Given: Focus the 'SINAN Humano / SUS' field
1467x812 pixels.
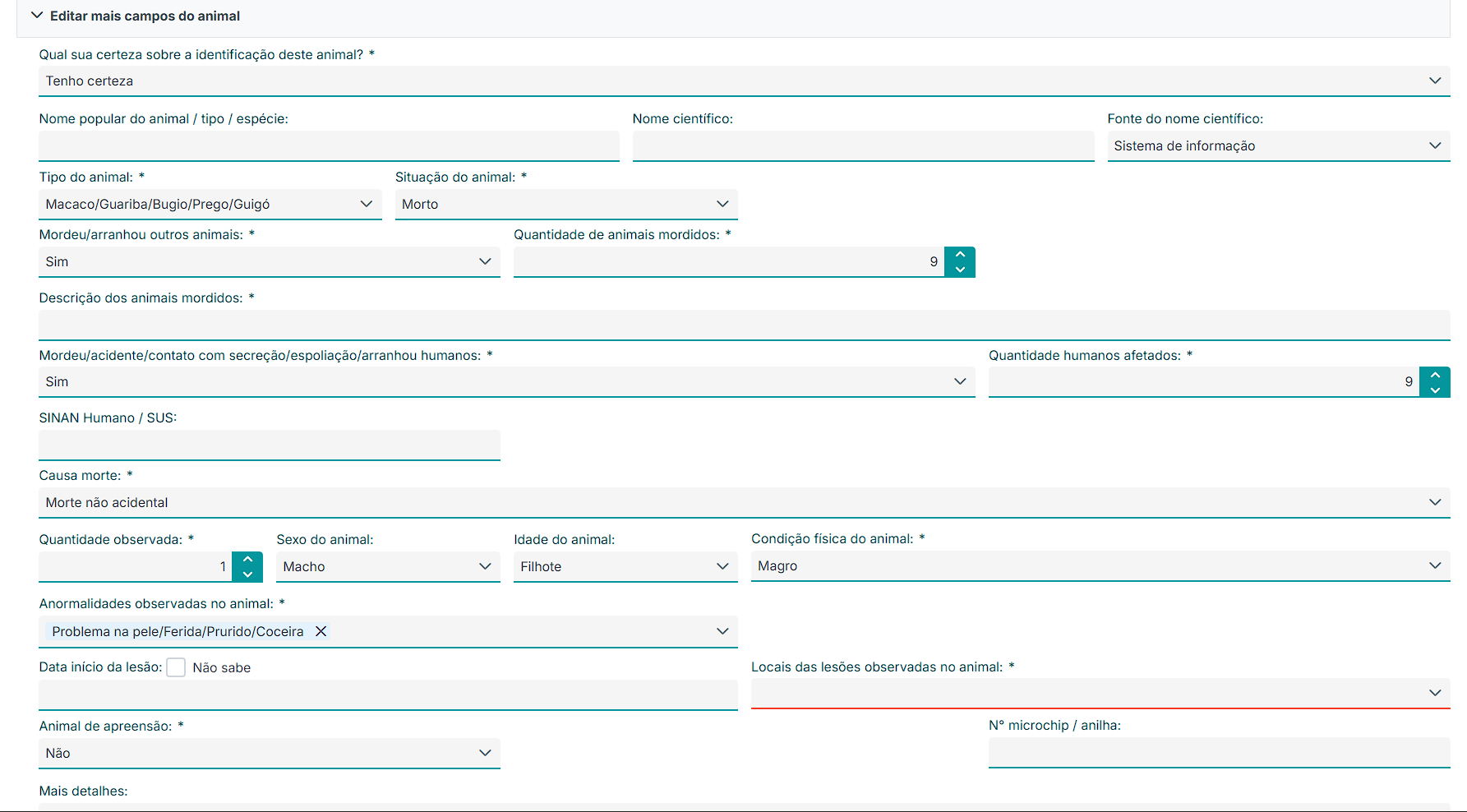Looking at the screenshot, I should click(269, 445).
